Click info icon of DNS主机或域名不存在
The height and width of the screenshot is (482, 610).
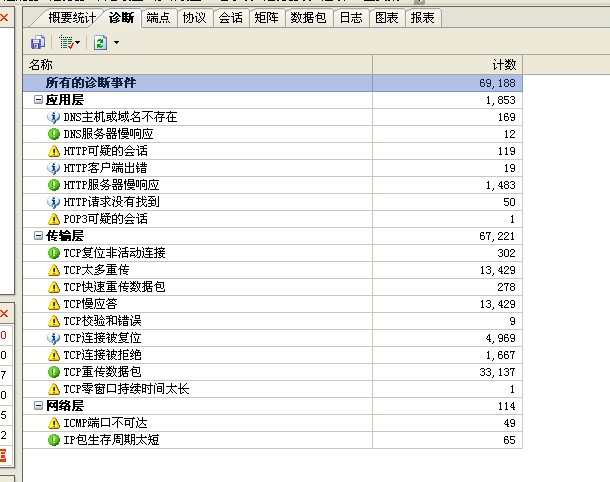point(53,117)
